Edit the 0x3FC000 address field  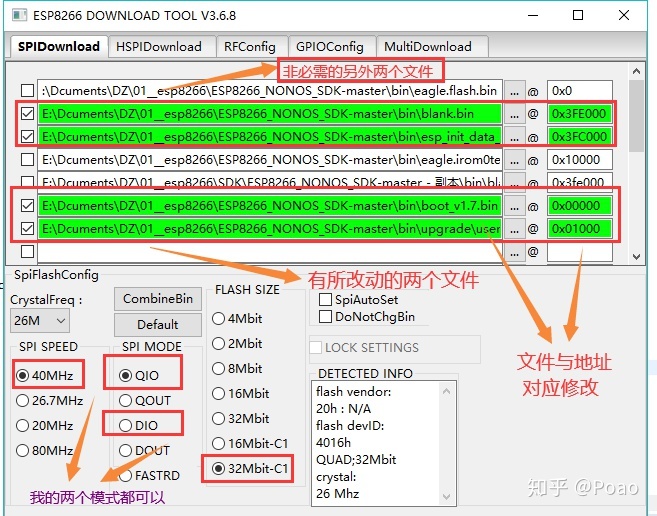coord(580,137)
